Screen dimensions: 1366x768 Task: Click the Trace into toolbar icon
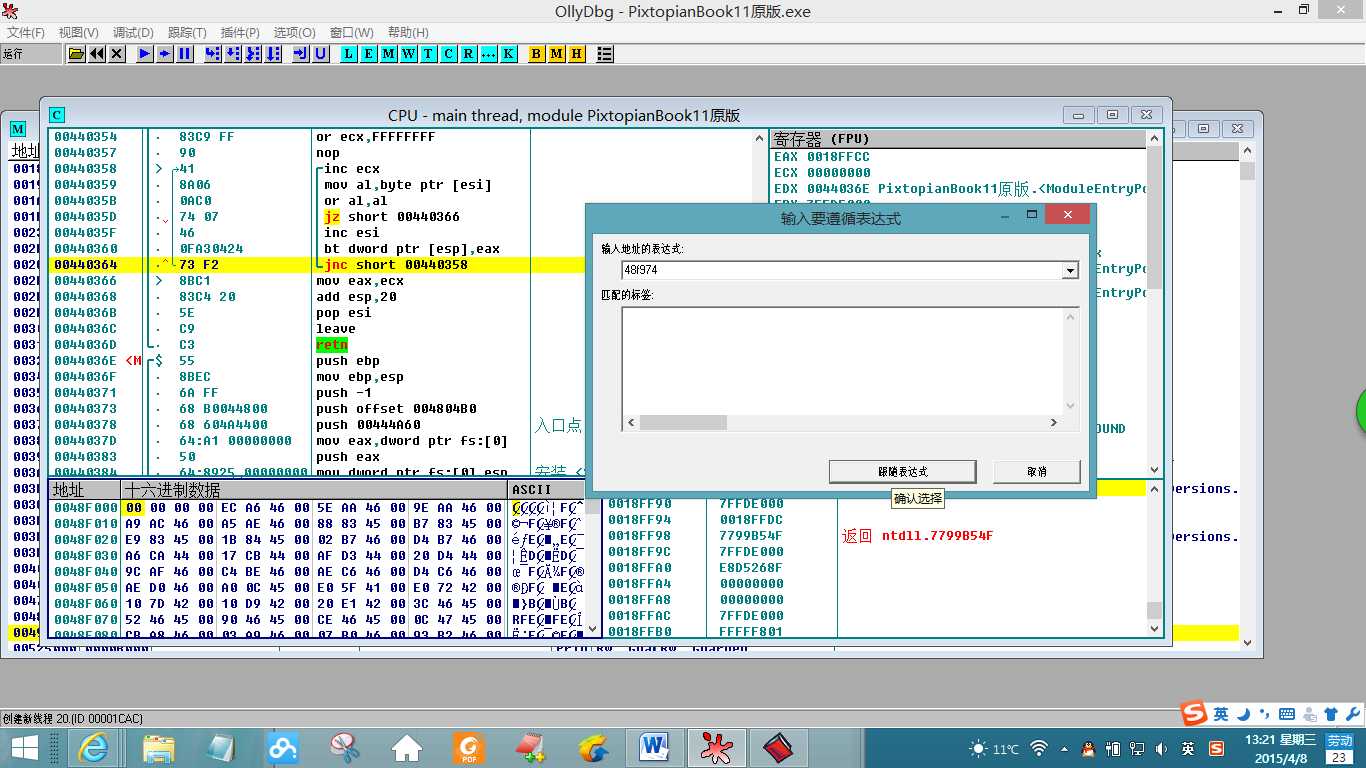click(253, 54)
